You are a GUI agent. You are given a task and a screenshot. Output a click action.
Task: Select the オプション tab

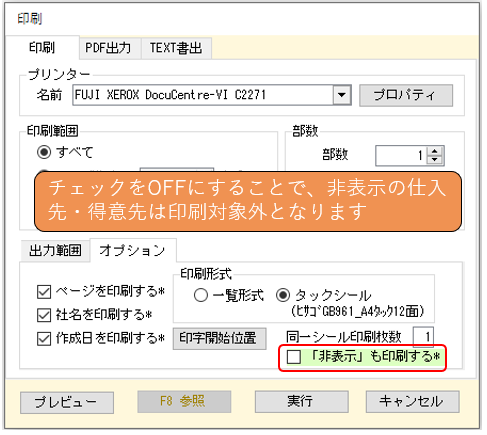pos(133,250)
